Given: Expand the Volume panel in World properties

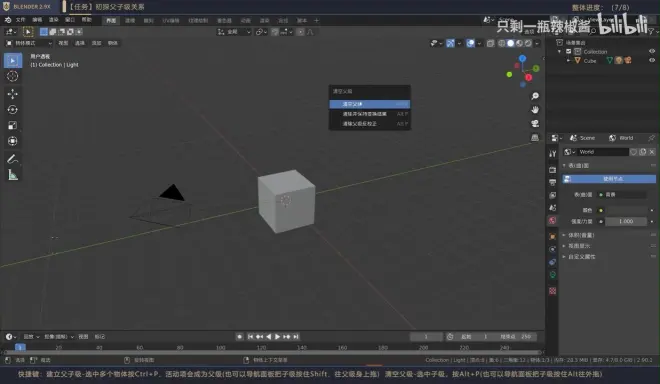Looking at the screenshot, I should pyautogui.click(x=581, y=235).
